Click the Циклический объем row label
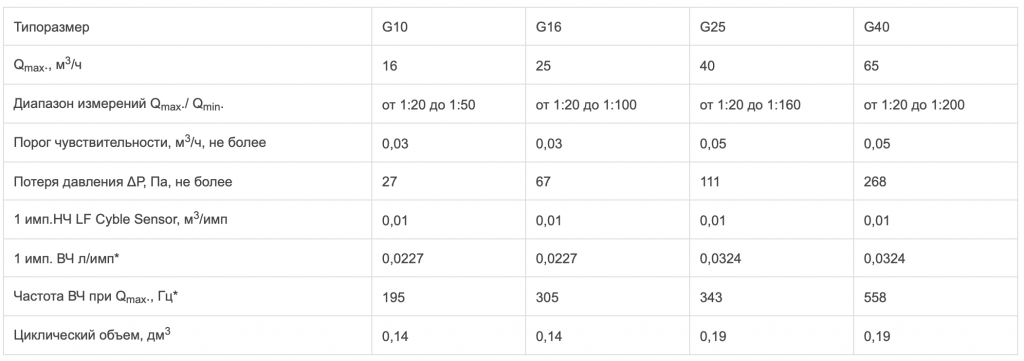1024x361 pixels. pos(92,335)
